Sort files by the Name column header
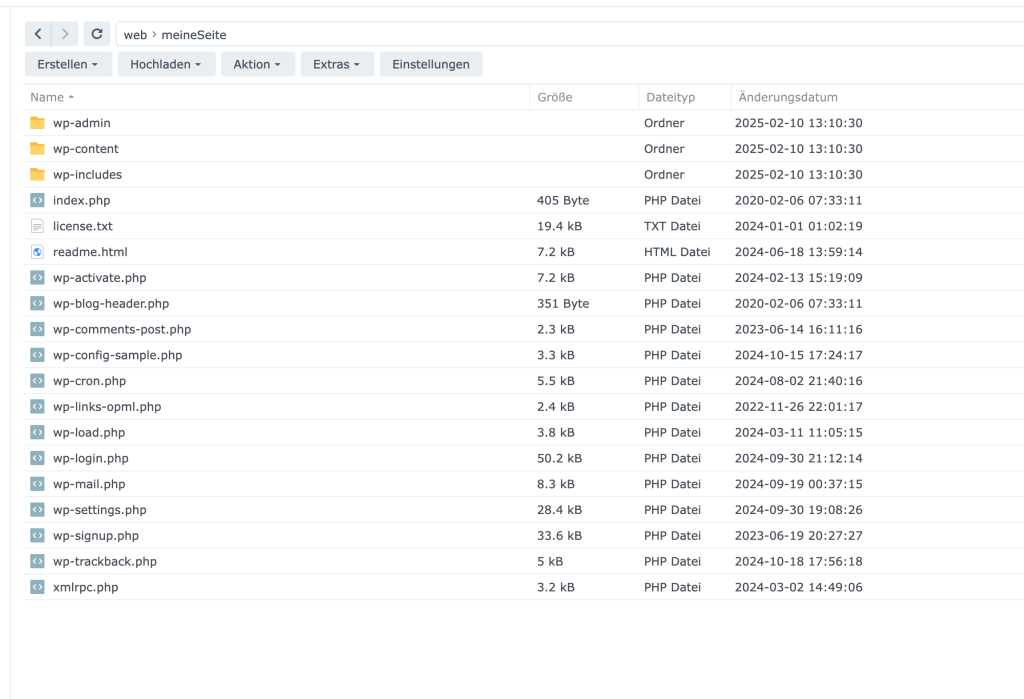 point(47,97)
